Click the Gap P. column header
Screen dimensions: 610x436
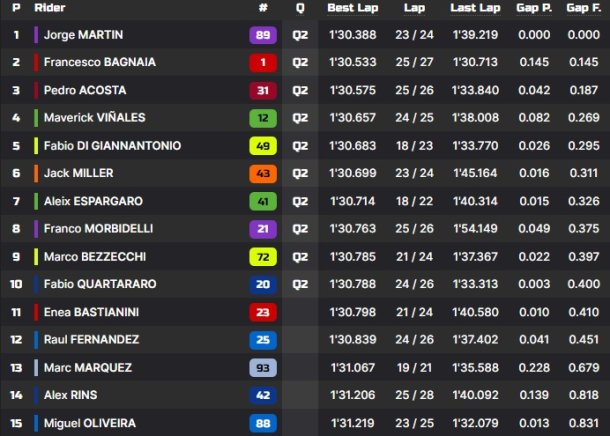click(x=534, y=8)
